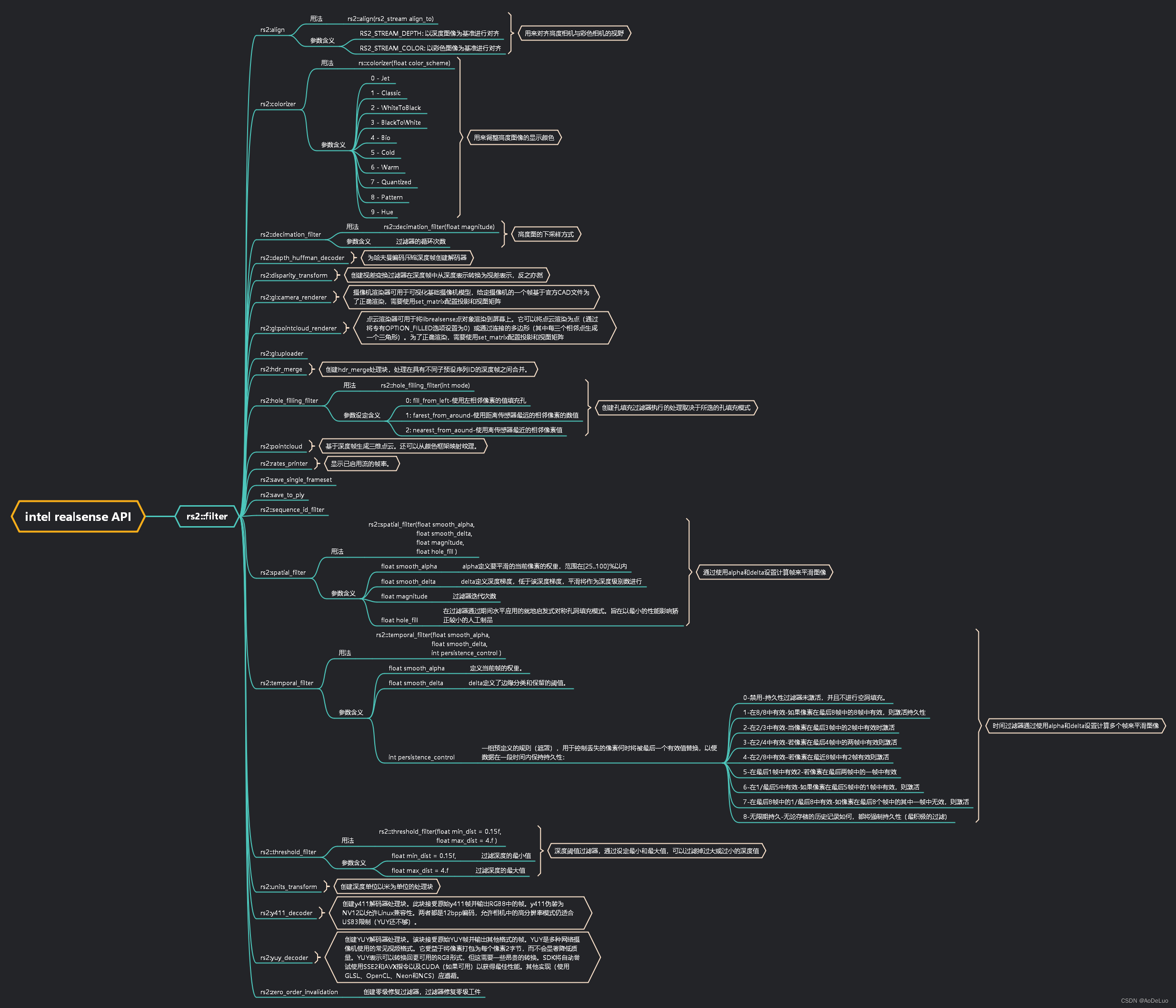
Task: Click the rs2::save_to_ply node
Action: tap(282, 495)
